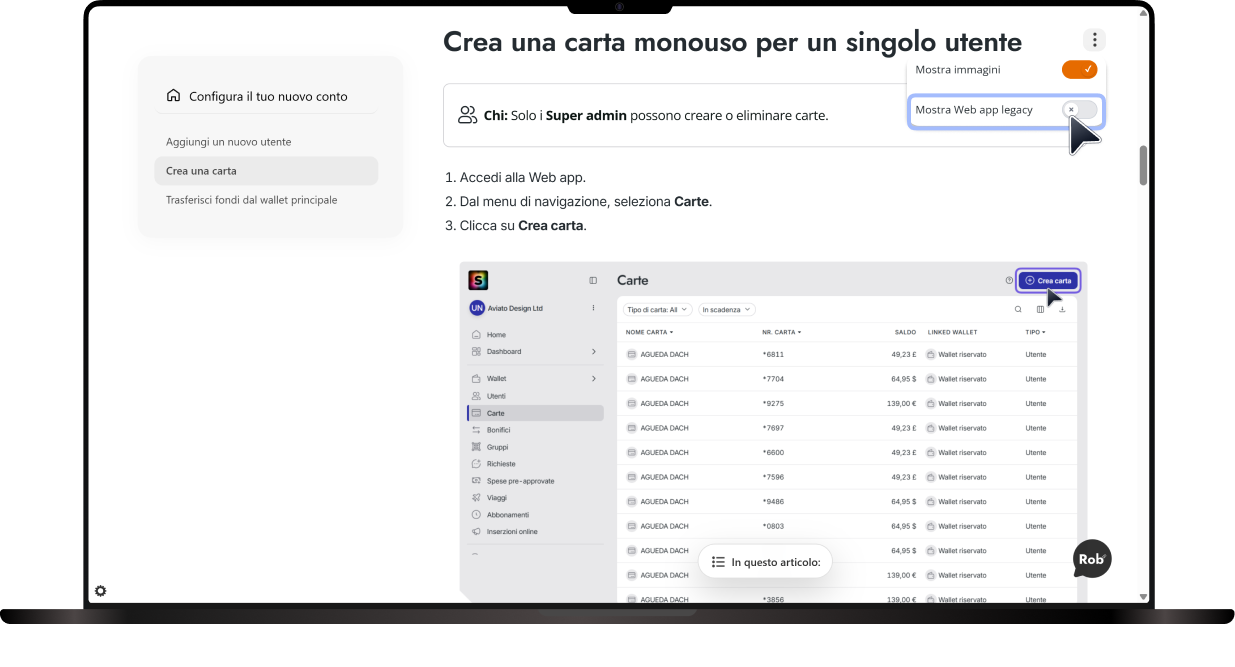Open the In scadenza filter dropdown

click(726, 310)
